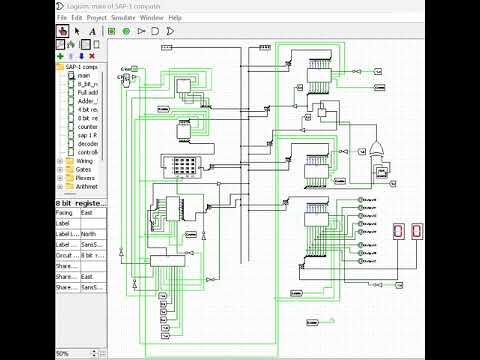480x360 pixels.
Task: Open the Share dropdown showing East
Action: 93,277
